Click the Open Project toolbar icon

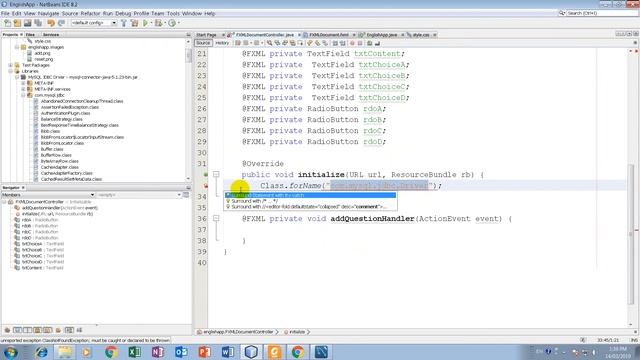(x=27, y=23)
